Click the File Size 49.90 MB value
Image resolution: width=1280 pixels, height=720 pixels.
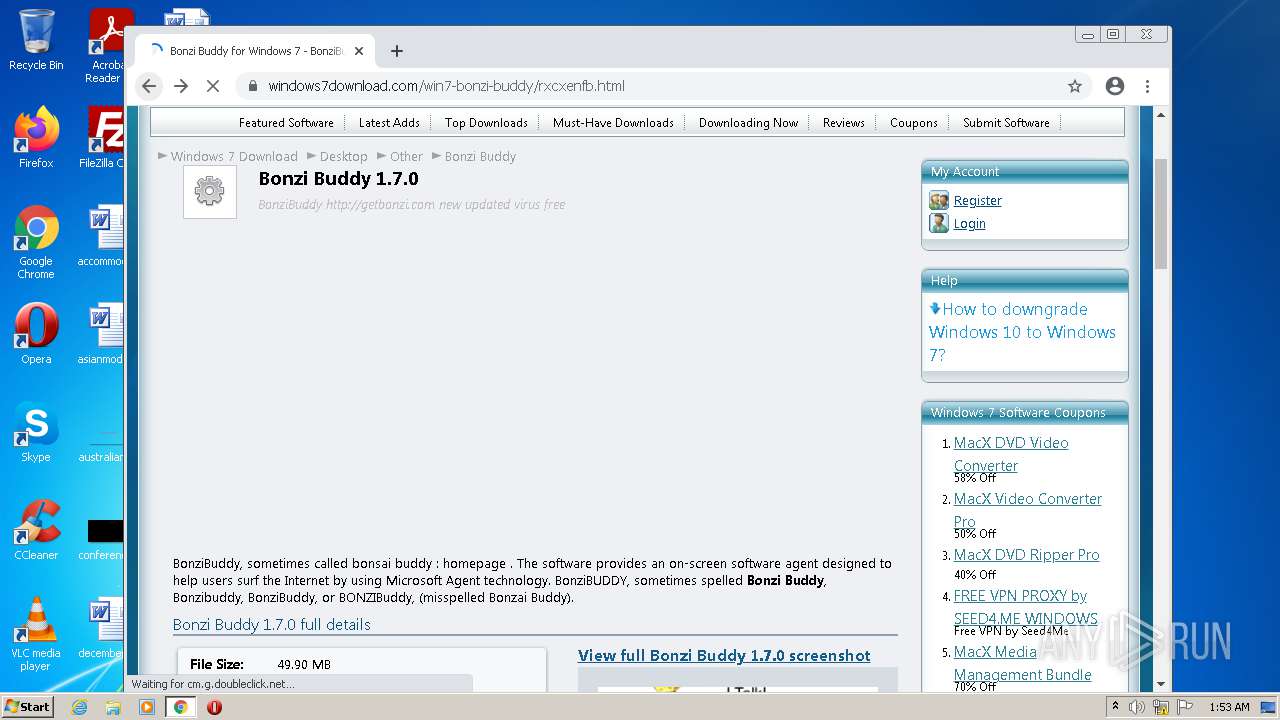pos(304,665)
